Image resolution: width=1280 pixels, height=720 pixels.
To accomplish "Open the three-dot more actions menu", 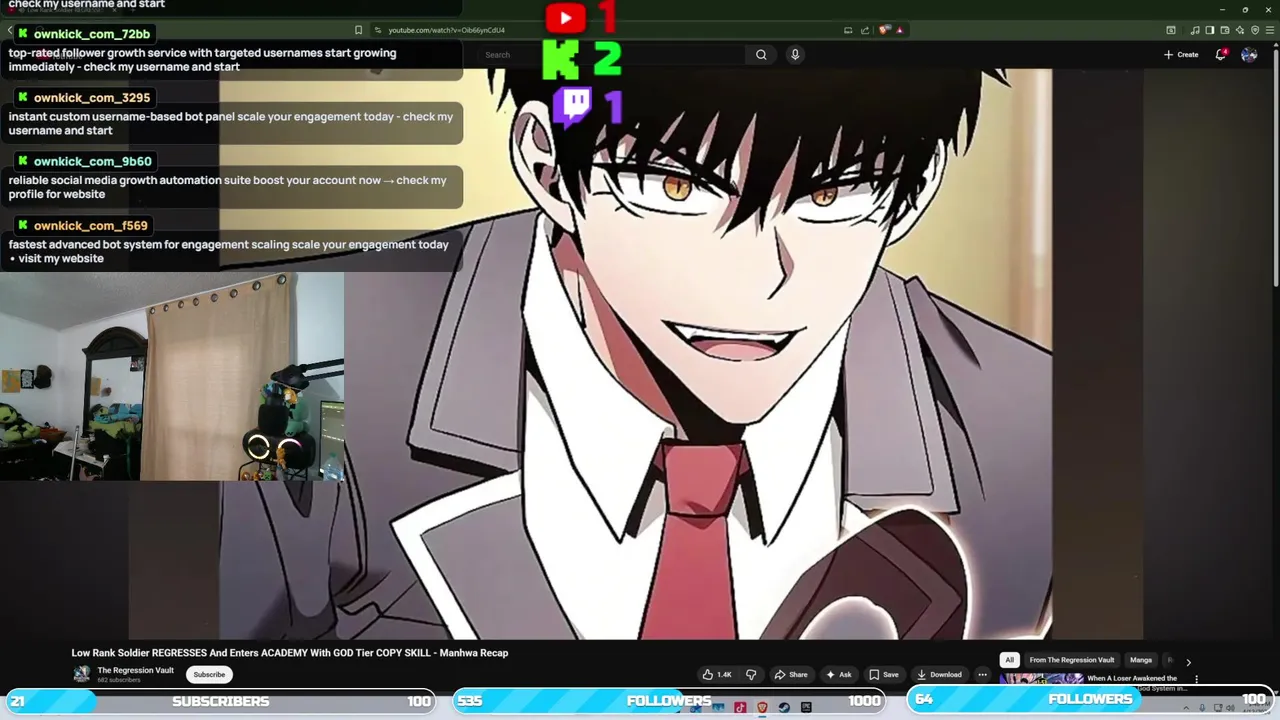I will pyautogui.click(x=982, y=674).
